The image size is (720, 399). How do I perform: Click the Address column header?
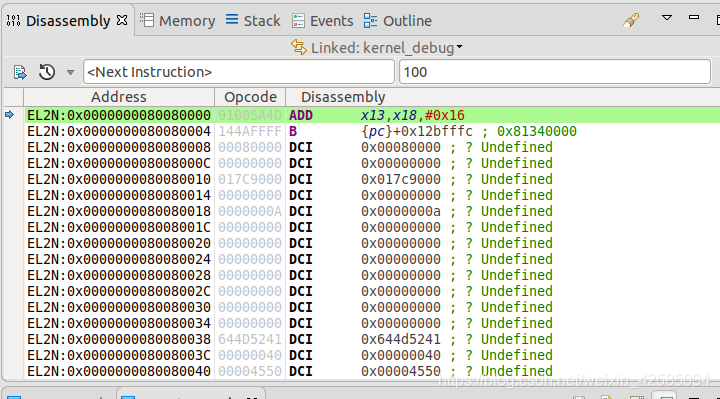tap(119, 97)
